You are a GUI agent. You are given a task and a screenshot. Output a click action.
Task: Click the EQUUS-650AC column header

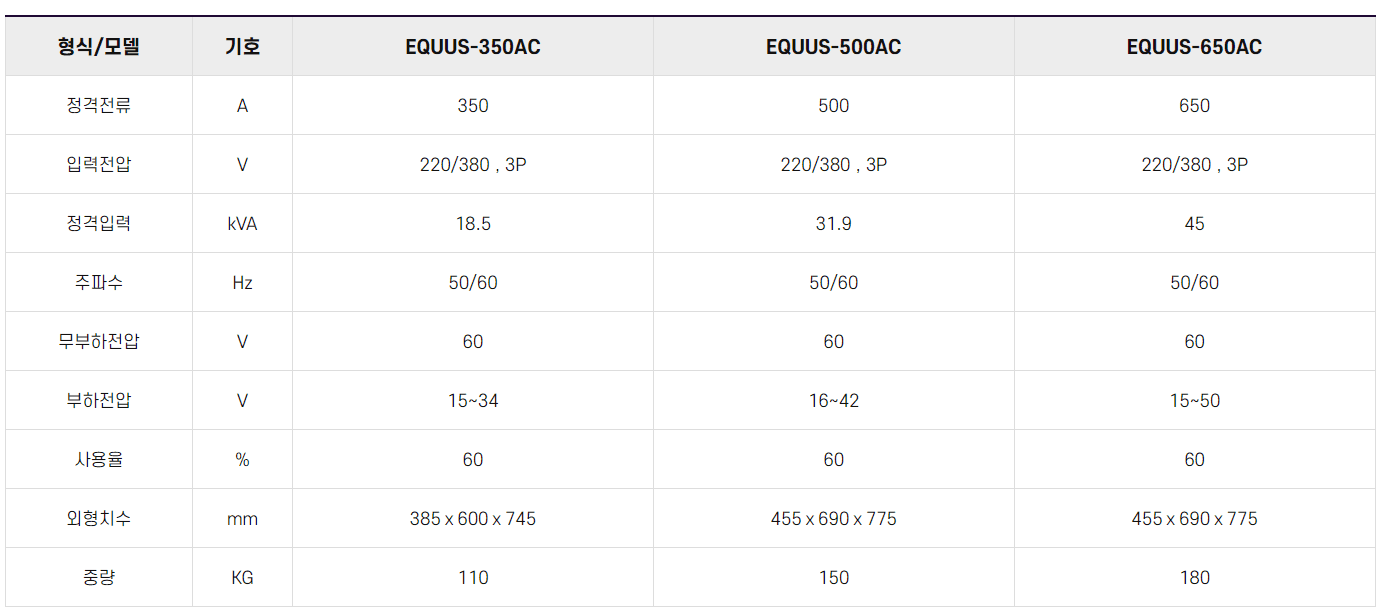point(1195,47)
